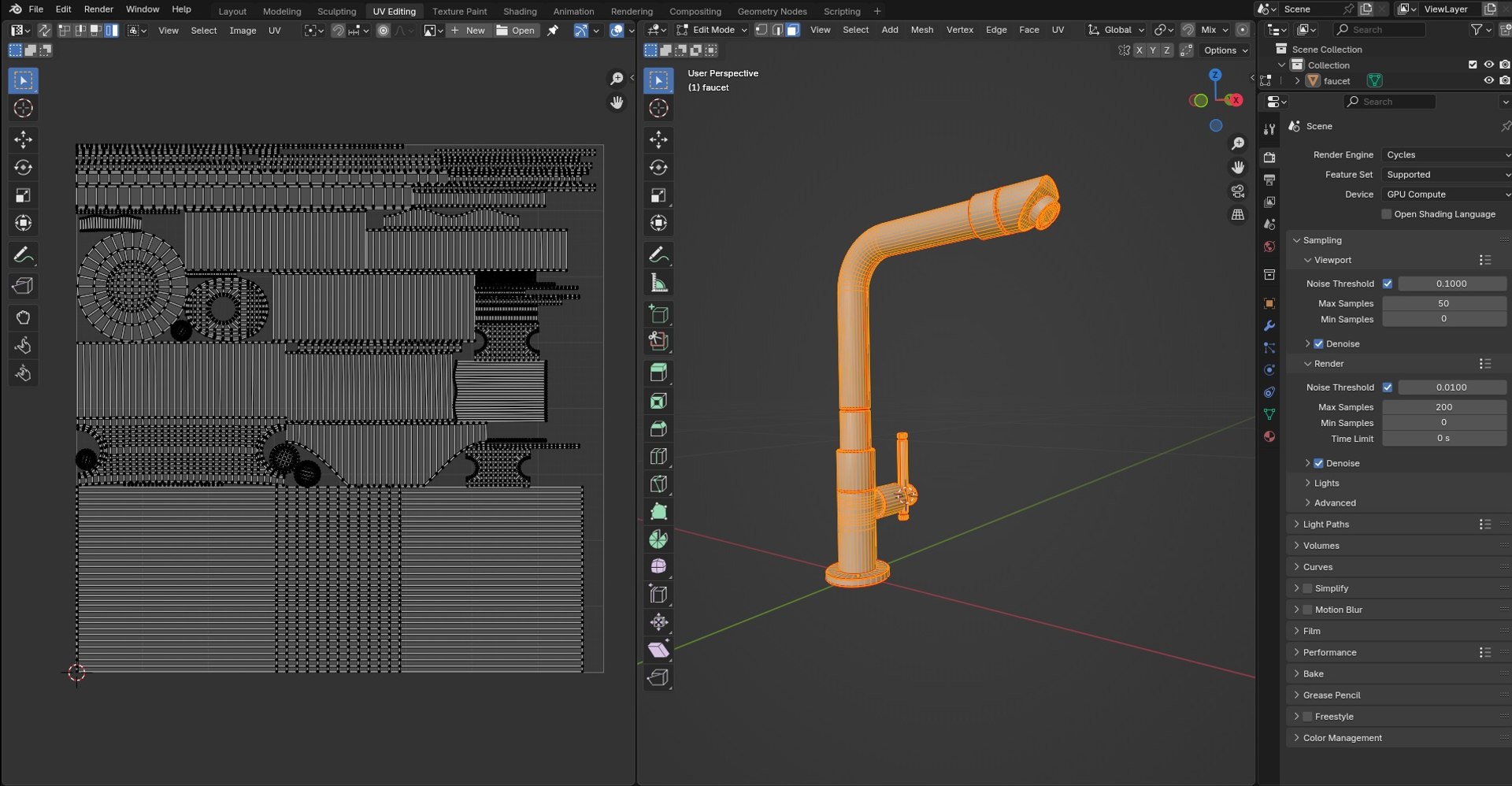Select the Extrude Region tool
Viewport: 1512px width, 786px height.
(x=658, y=373)
